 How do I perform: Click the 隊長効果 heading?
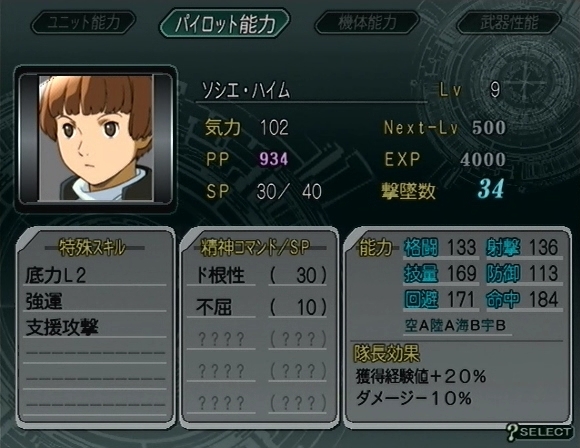click(387, 354)
